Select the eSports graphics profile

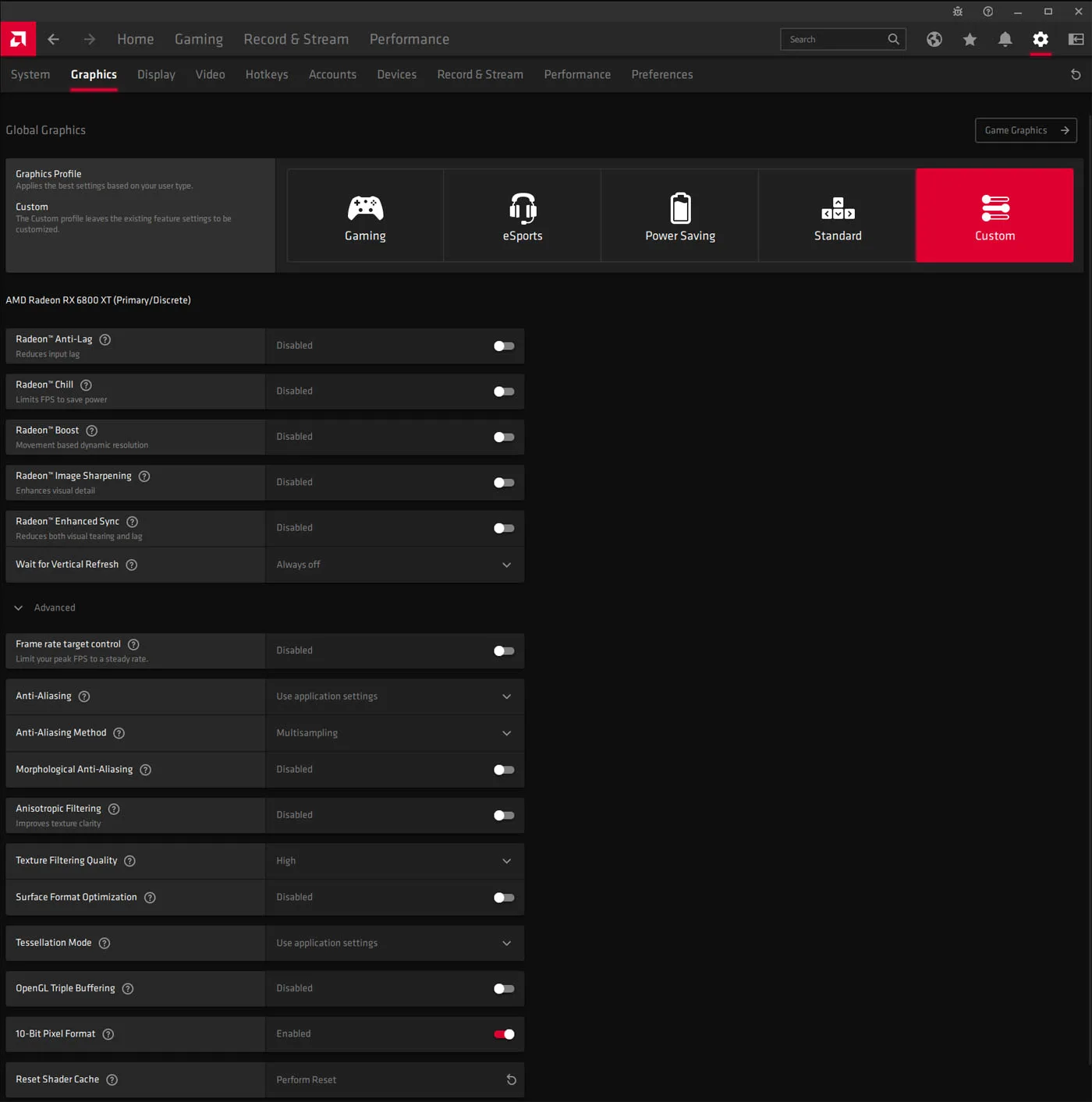tap(523, 215)
